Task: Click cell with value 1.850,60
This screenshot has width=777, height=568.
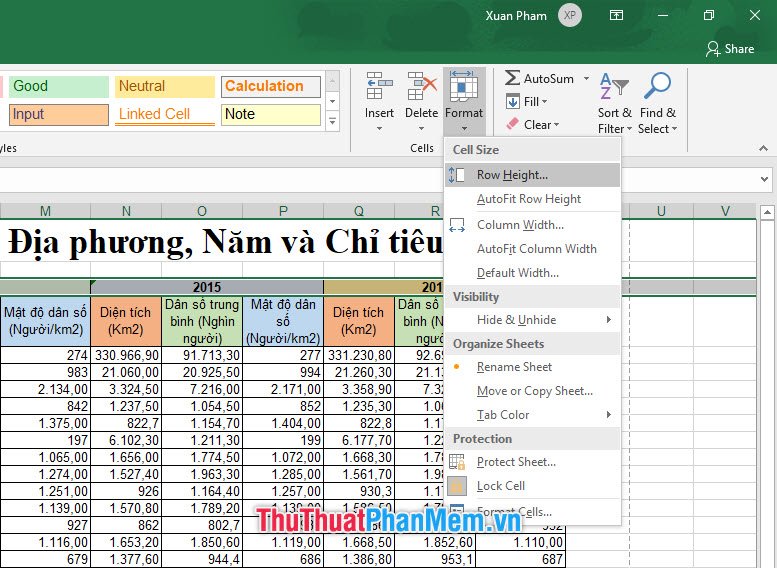Action: (202, 542)
